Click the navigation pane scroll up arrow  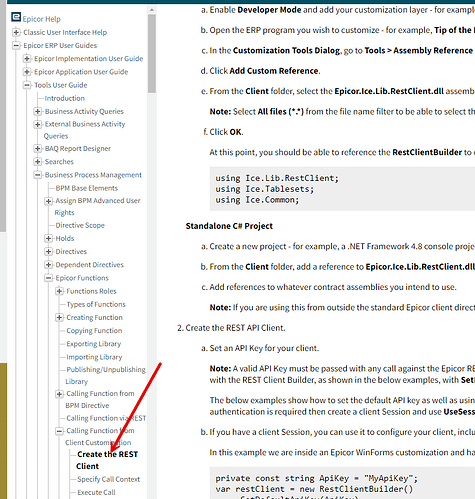(x=152, y=10)
